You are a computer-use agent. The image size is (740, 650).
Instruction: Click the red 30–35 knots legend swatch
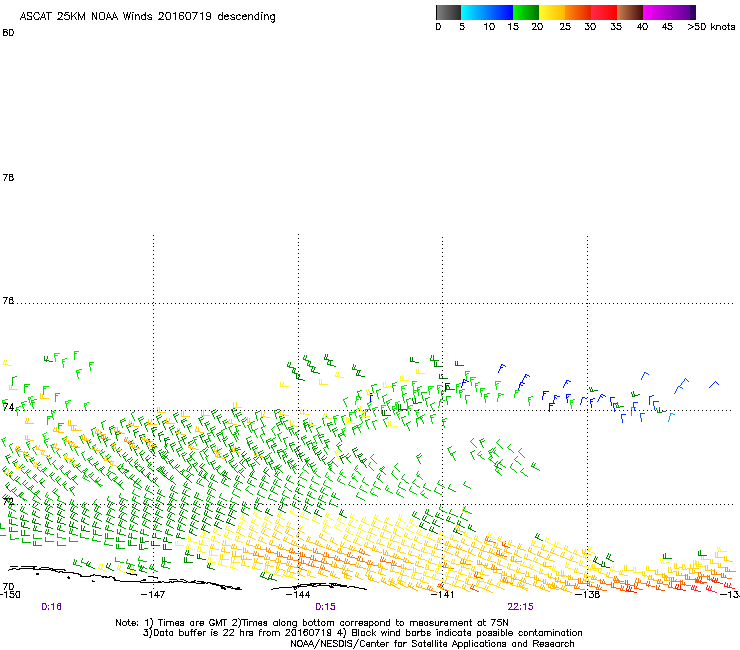coord(604,12)
